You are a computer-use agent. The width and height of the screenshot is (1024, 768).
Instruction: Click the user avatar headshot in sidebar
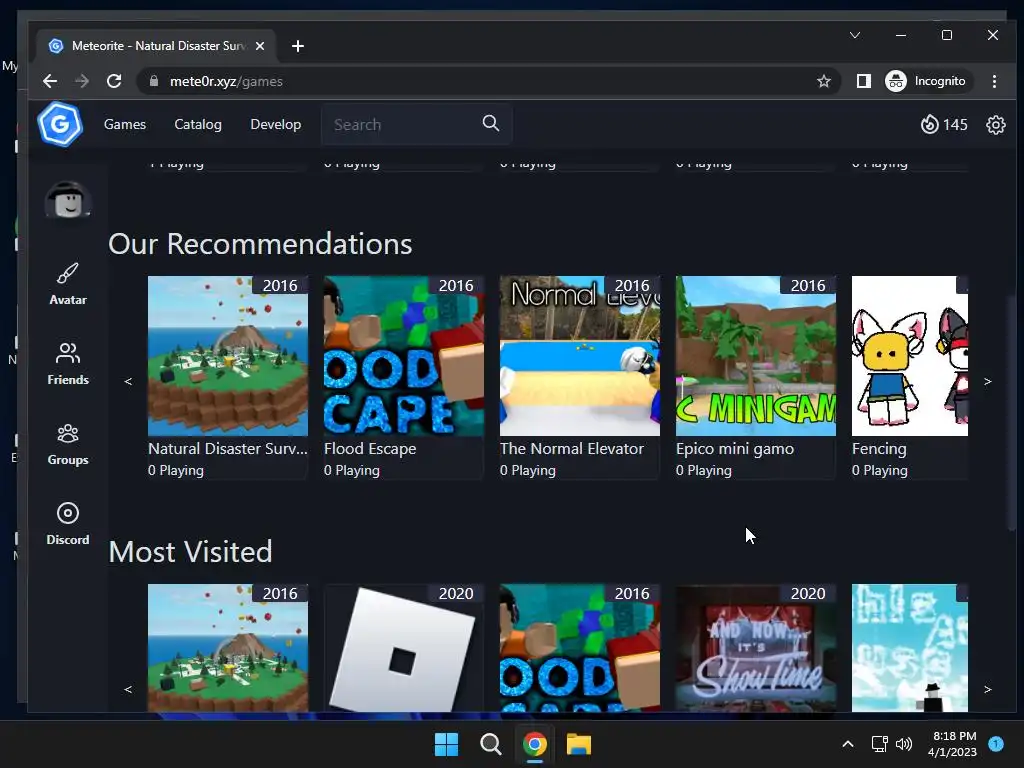[68, 200]
